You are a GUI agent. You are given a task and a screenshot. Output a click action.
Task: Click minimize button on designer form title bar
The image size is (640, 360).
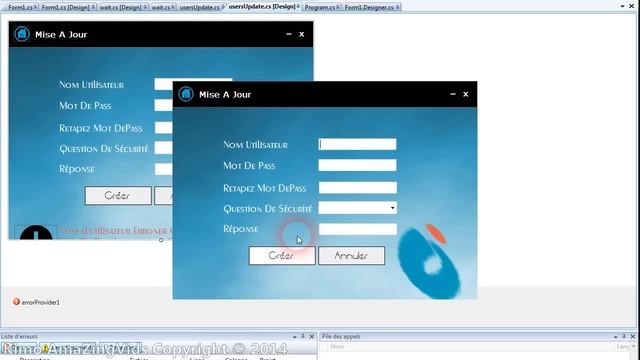pos(289,34)
